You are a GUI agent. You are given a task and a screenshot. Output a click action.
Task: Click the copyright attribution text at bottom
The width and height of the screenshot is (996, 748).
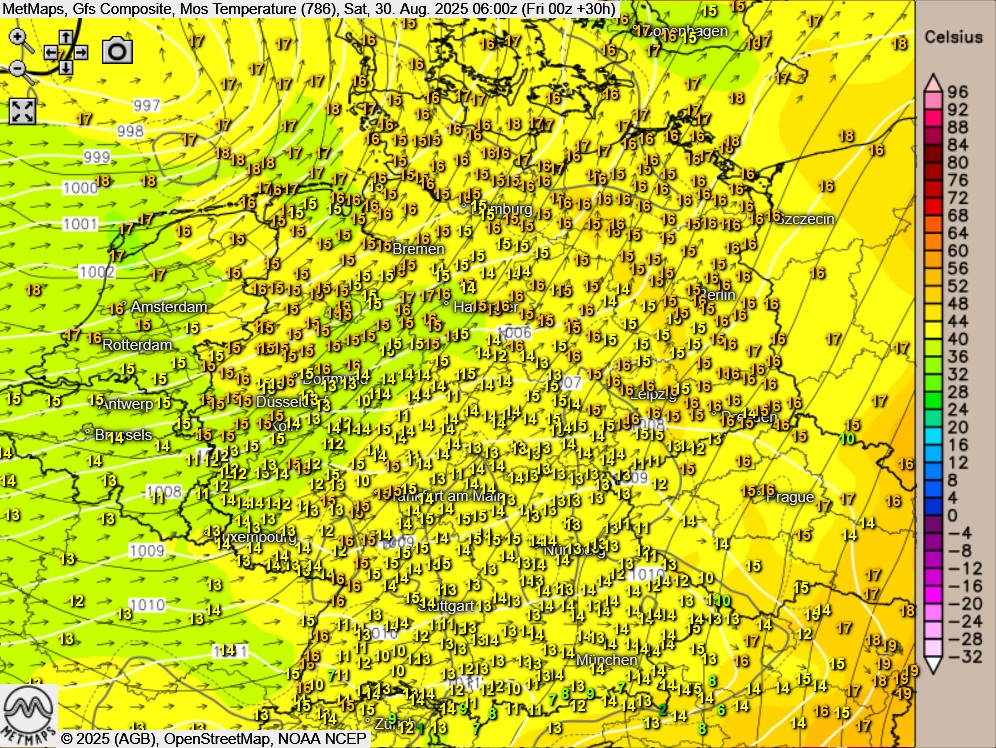[214, 738]
